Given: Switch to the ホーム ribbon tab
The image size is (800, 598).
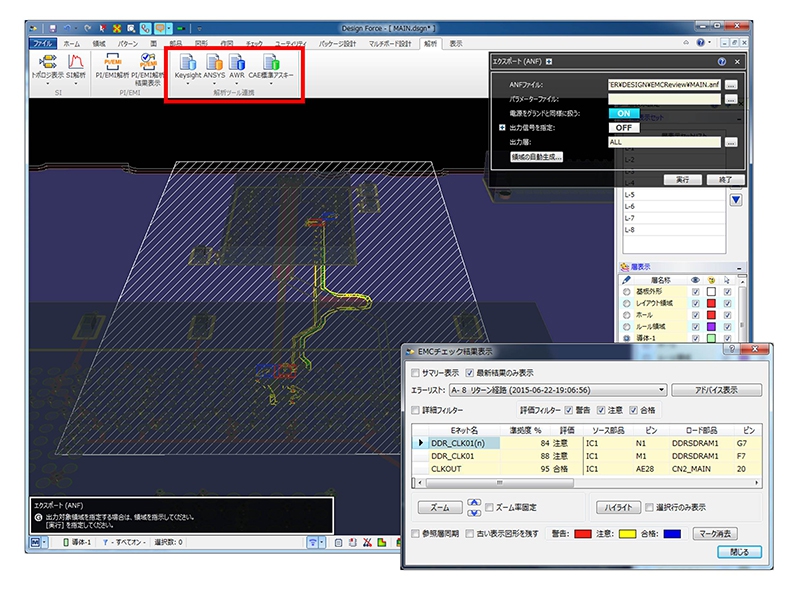Looking at the screenshot, I should (x=71, y=43).
